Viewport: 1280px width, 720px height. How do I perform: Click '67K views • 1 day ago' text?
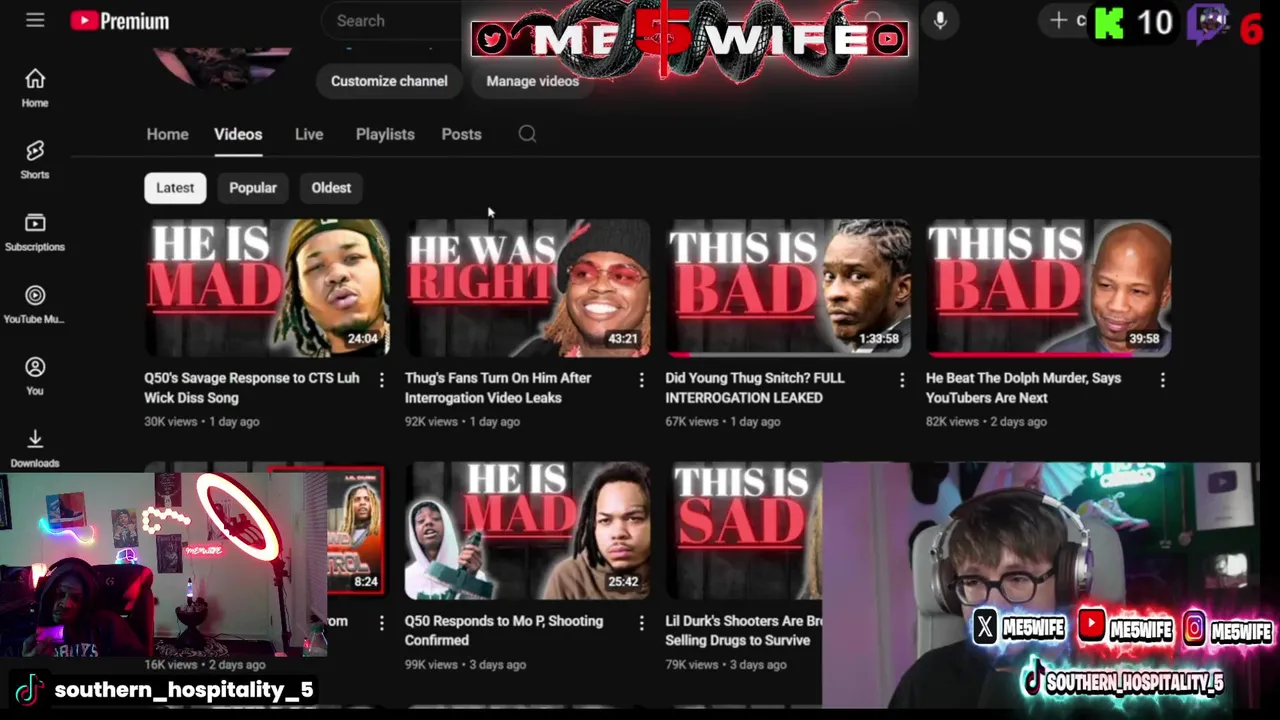[723, 422]
